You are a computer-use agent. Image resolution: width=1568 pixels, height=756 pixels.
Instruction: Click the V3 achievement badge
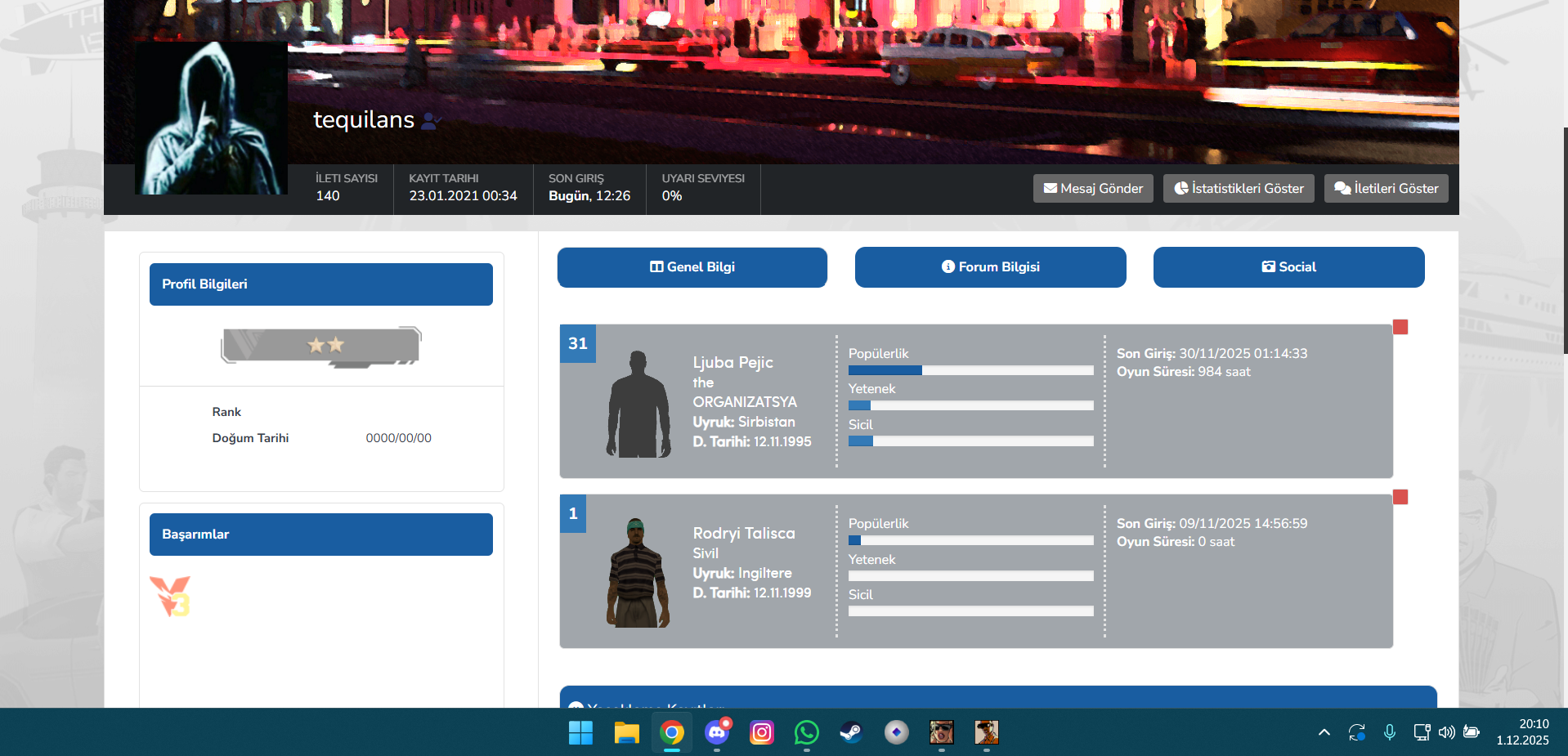click(x=170, y=596)
